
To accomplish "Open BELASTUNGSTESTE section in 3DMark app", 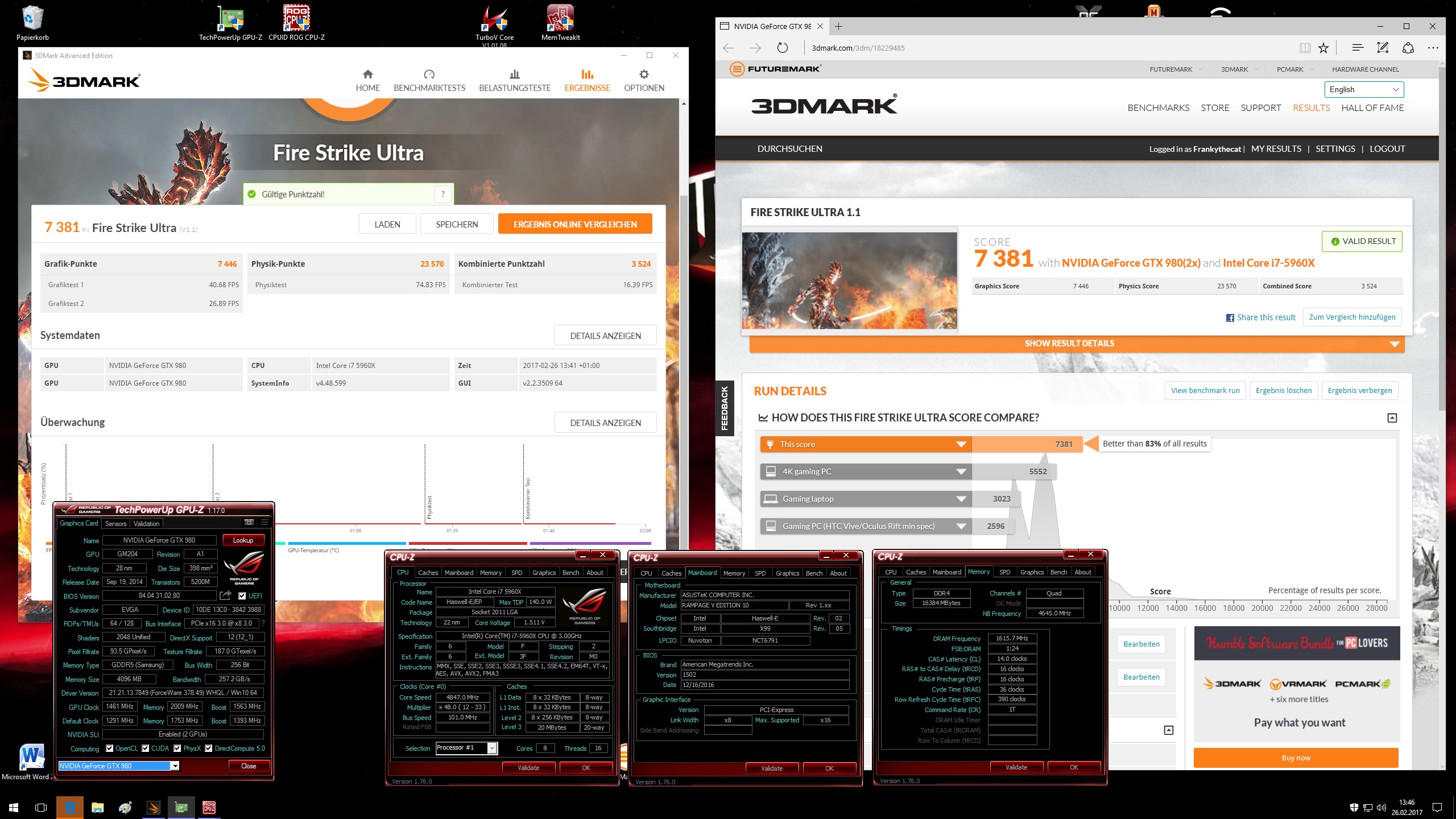I will point(515,81).
